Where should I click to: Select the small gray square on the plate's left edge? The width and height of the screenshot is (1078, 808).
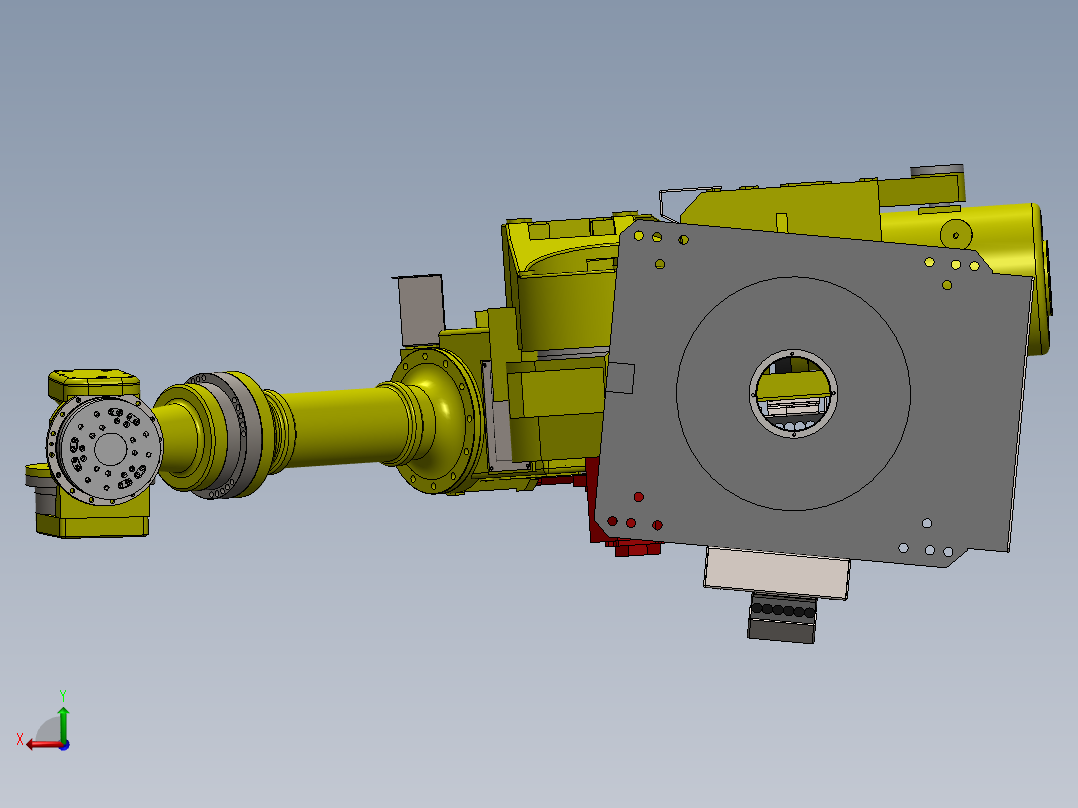(x=620, y=378)
